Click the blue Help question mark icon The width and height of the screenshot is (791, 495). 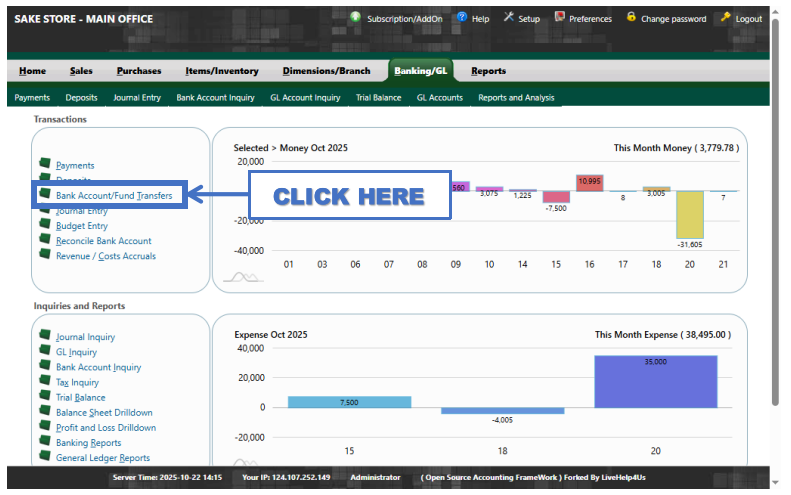point(461,18)
